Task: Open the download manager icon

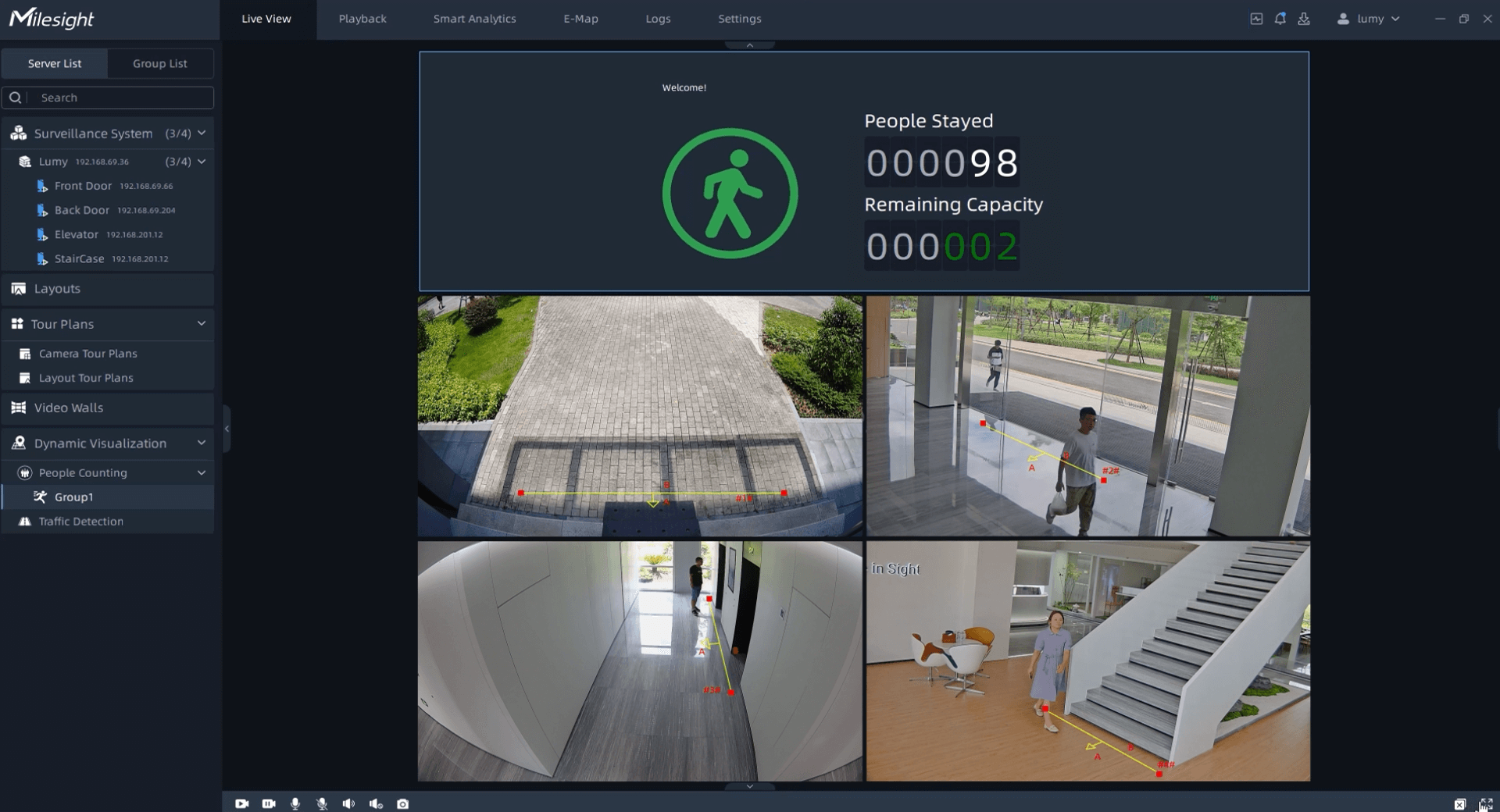Action: pos(1304,19)
